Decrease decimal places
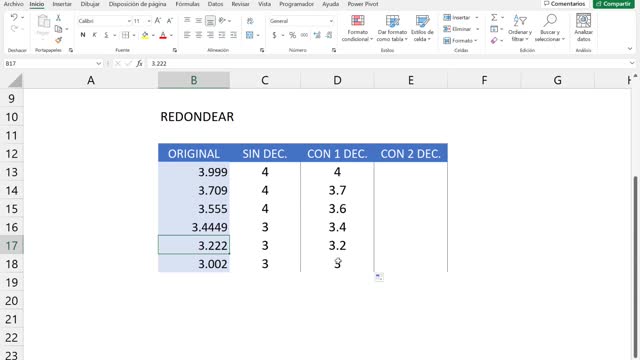The height and width of the screenshot is (360, 640). (329, 35)
